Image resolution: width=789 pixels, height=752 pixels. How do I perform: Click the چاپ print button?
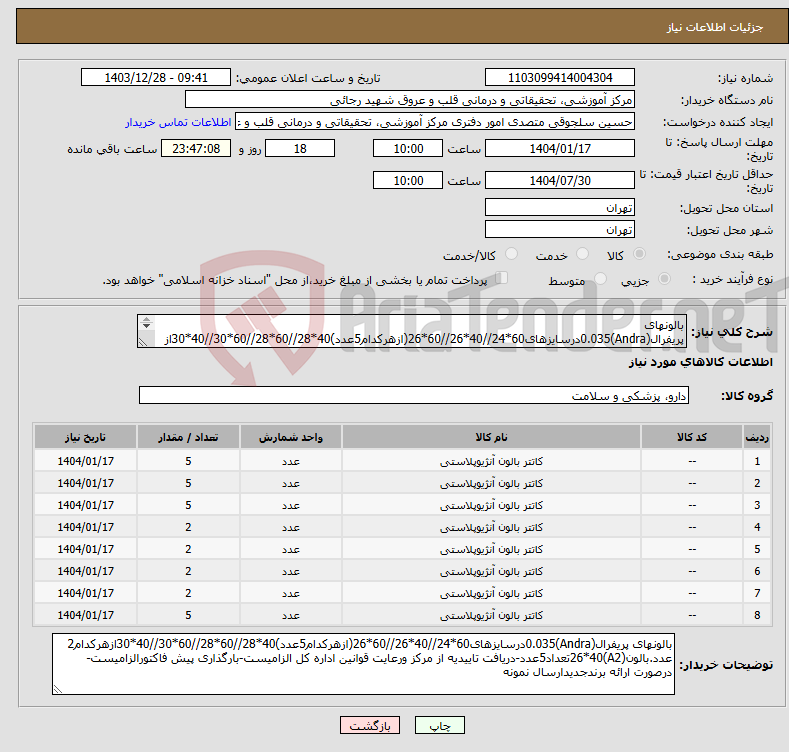[x=446, y=726]
